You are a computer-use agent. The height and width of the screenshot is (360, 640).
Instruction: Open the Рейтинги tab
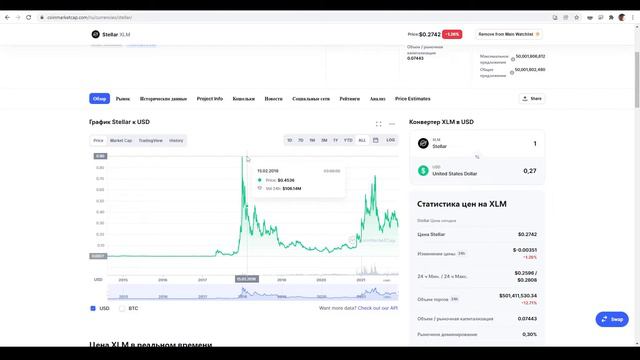(x=350, y=99)
